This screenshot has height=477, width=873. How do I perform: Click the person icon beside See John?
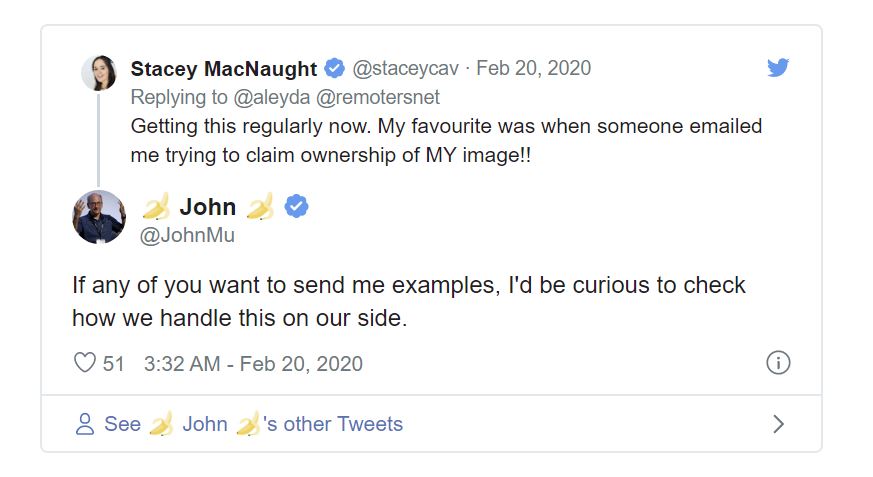coord(85,424)
